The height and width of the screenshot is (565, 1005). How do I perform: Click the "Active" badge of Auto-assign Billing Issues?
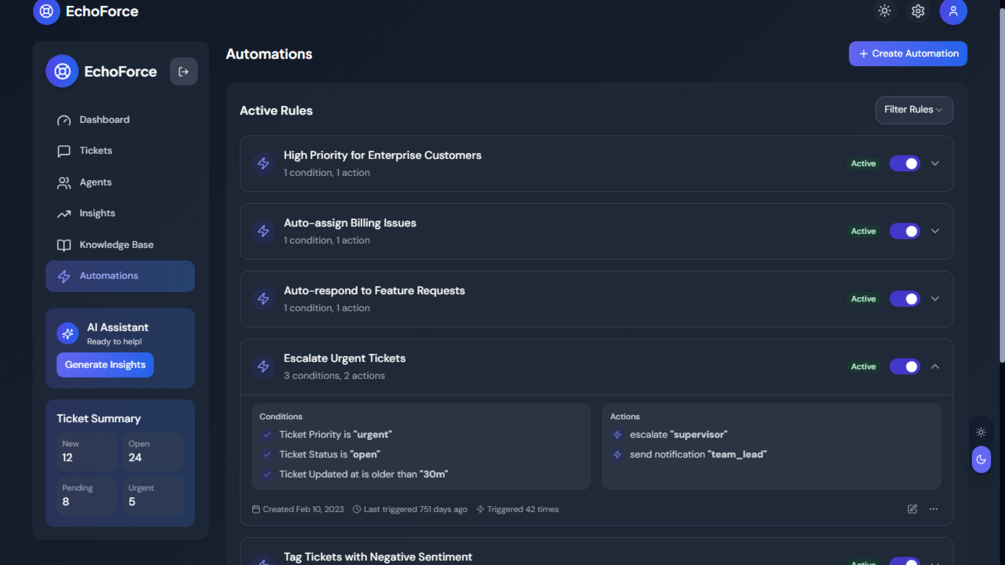pos(863,231)
